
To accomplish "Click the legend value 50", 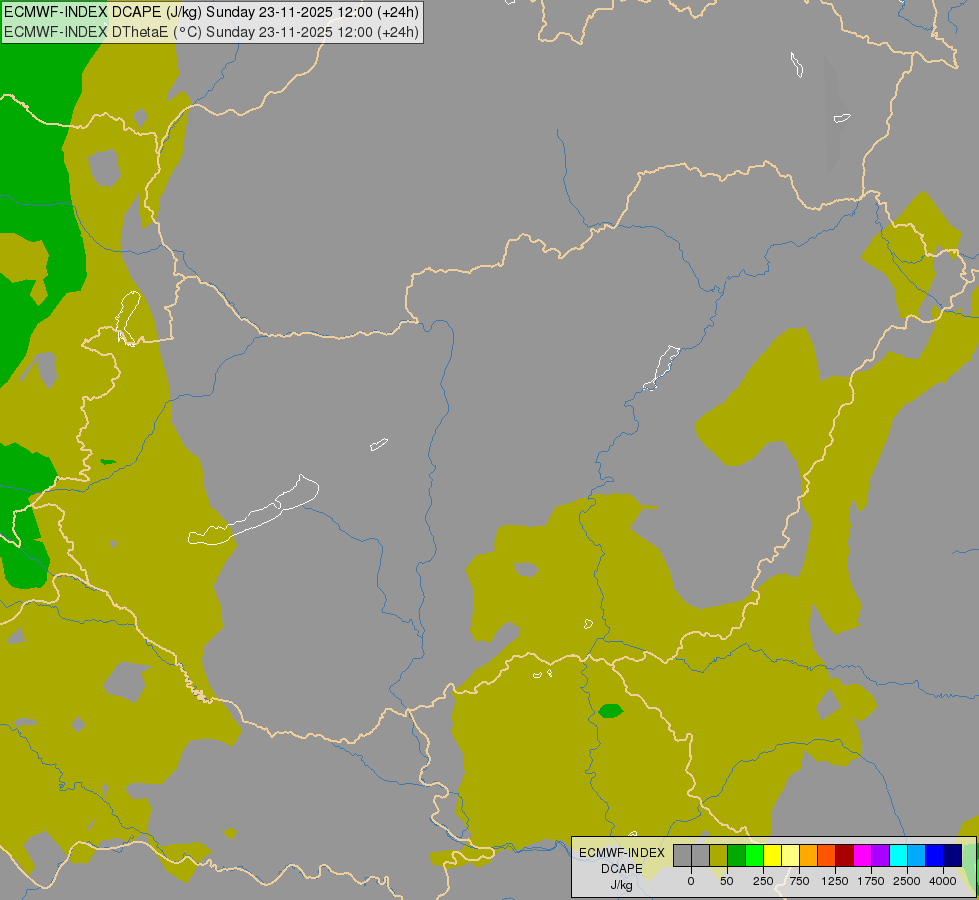I will click(727, 881).
